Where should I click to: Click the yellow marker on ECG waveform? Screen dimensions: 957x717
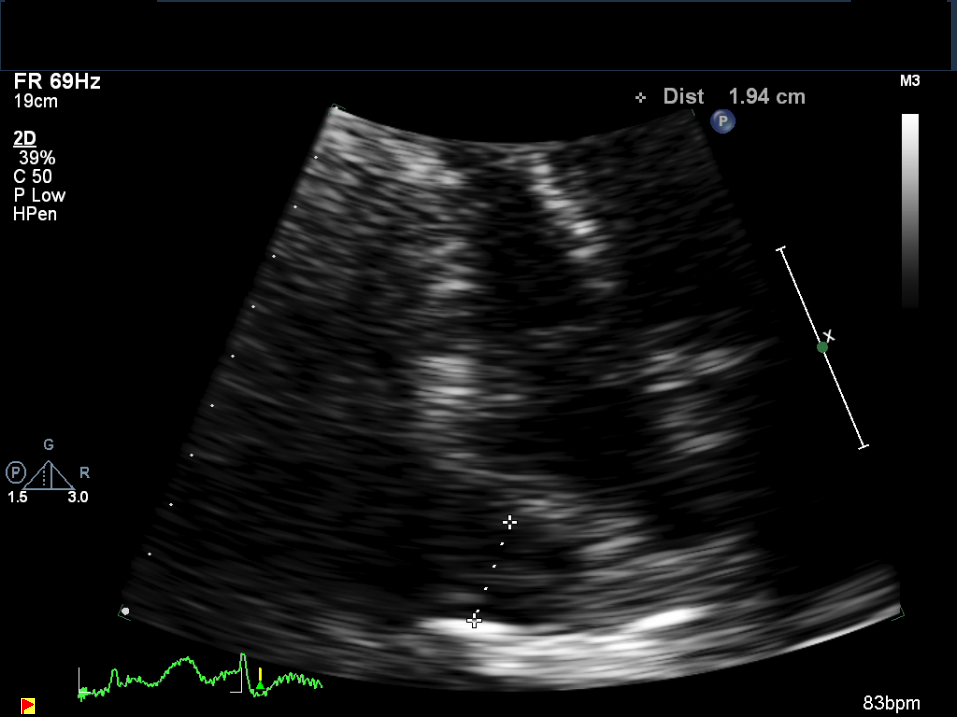[x=260, y=673]
